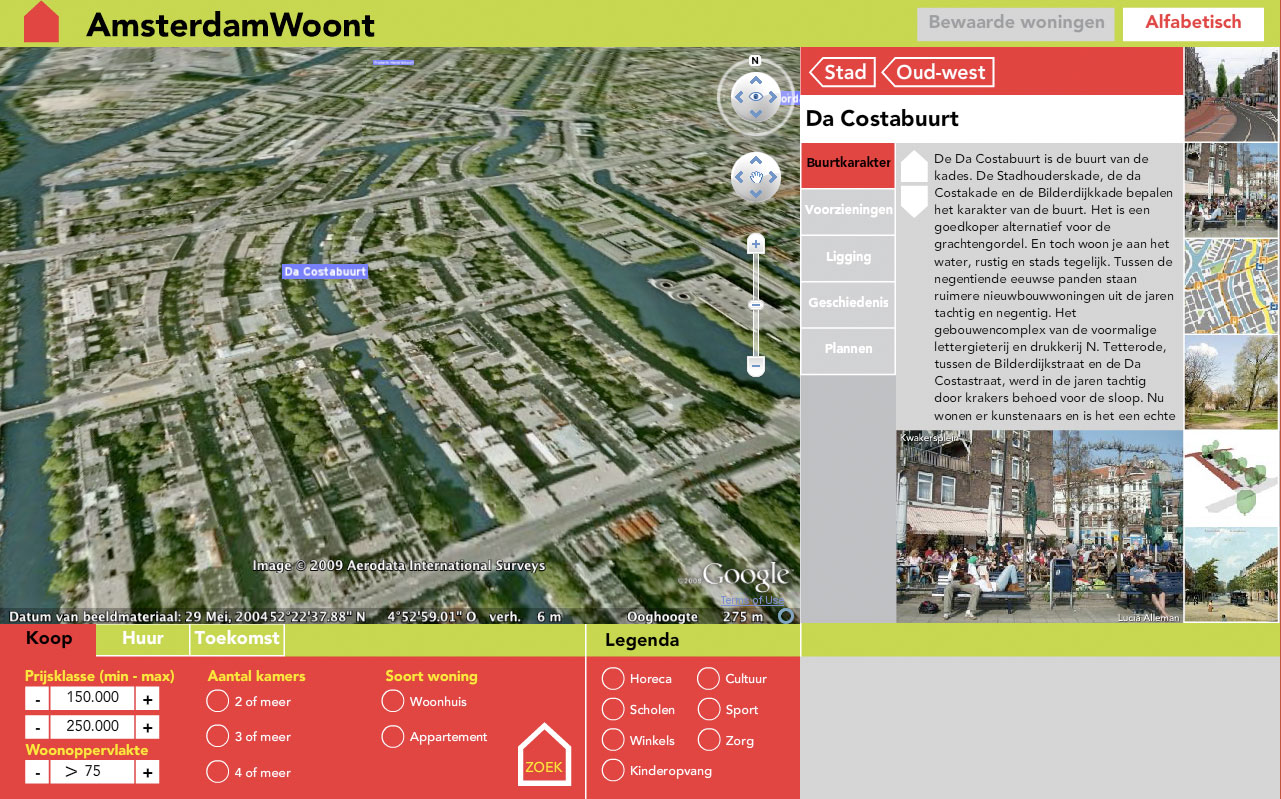Select the Horeca legend radio button
The width and height of the screenshot is (1281, 799).
pos(613,678)
